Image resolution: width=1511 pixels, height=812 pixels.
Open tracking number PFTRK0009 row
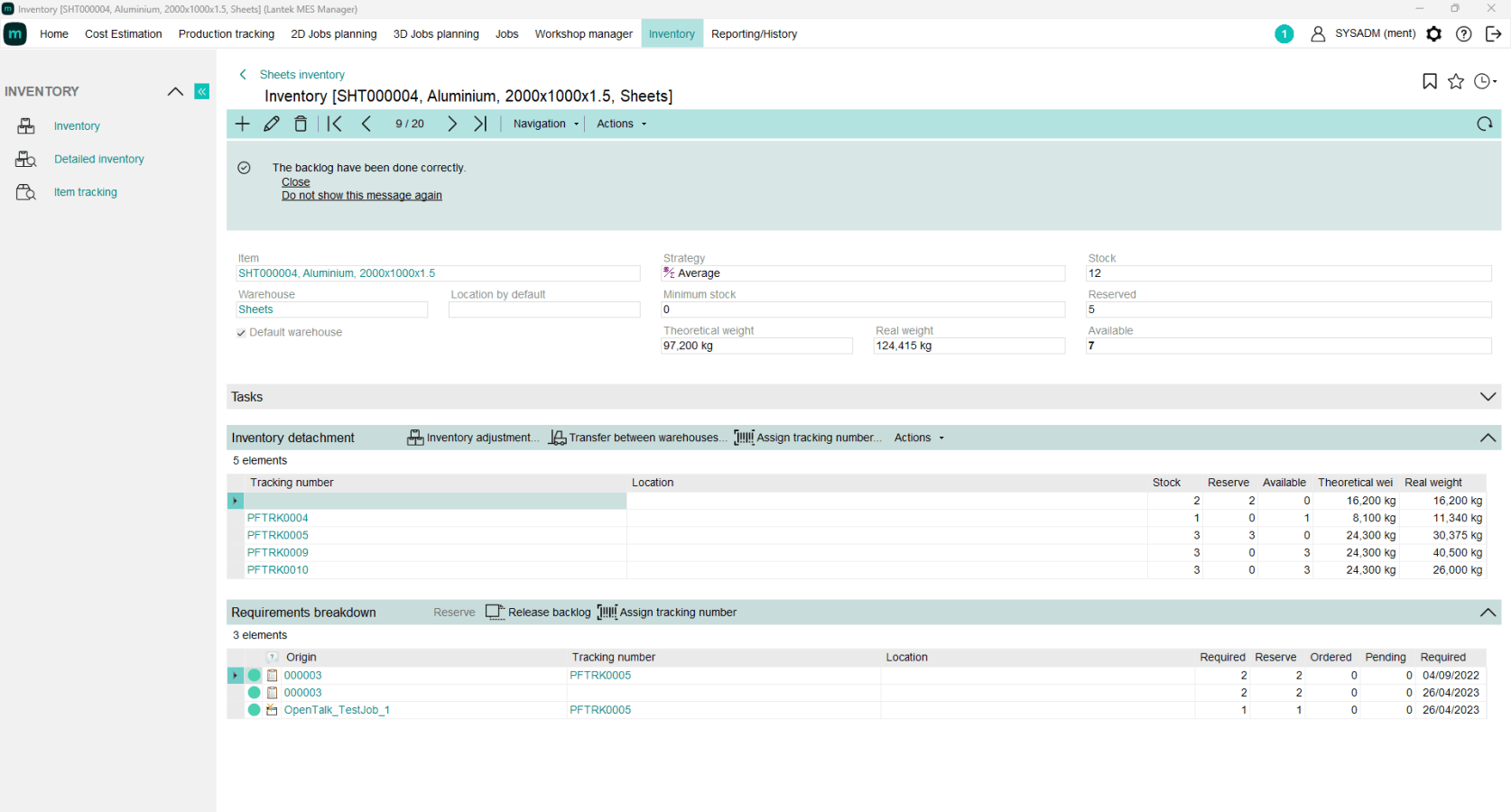coord(278,552)
